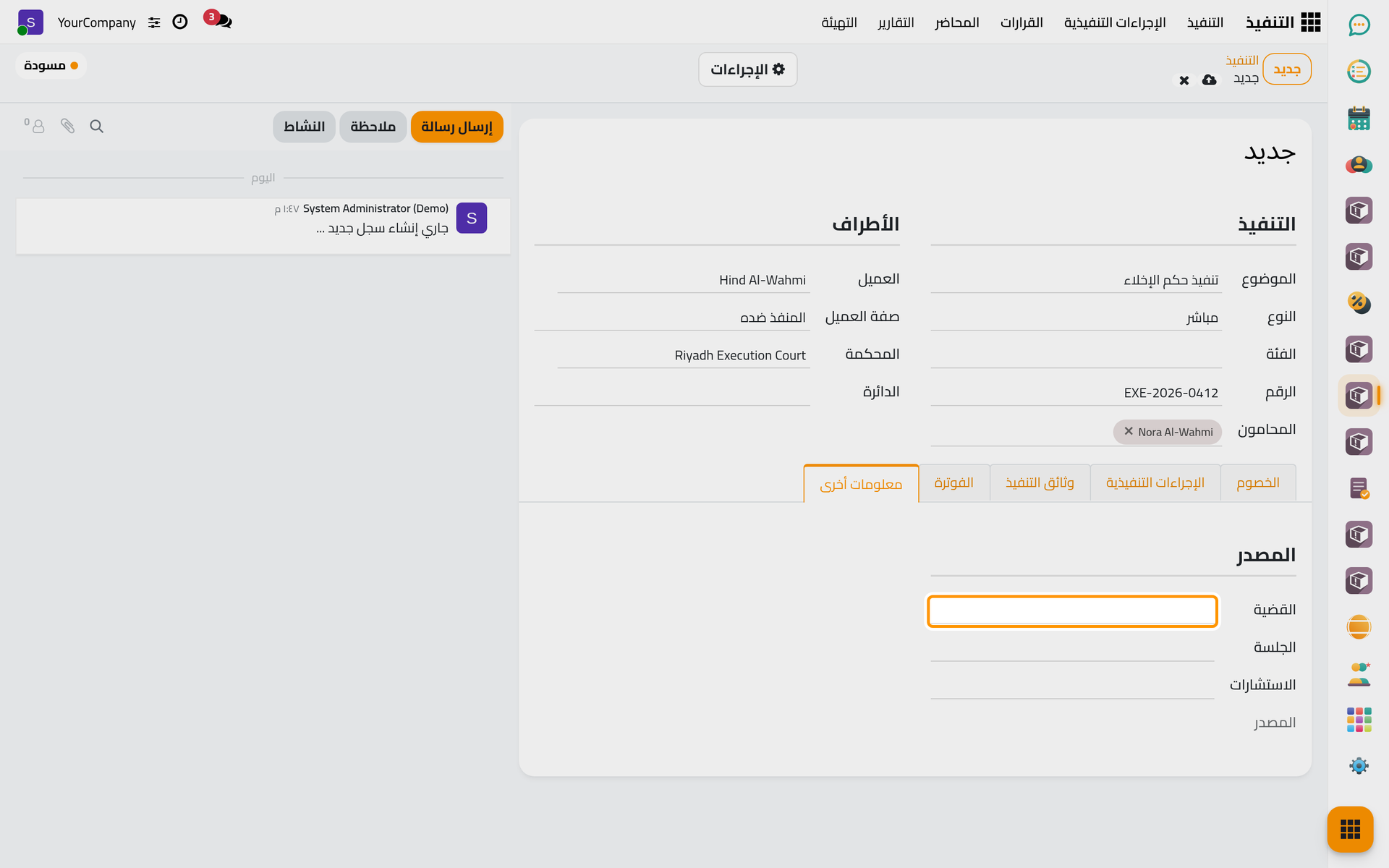Click the النشاط activity button

coord(304,127)
